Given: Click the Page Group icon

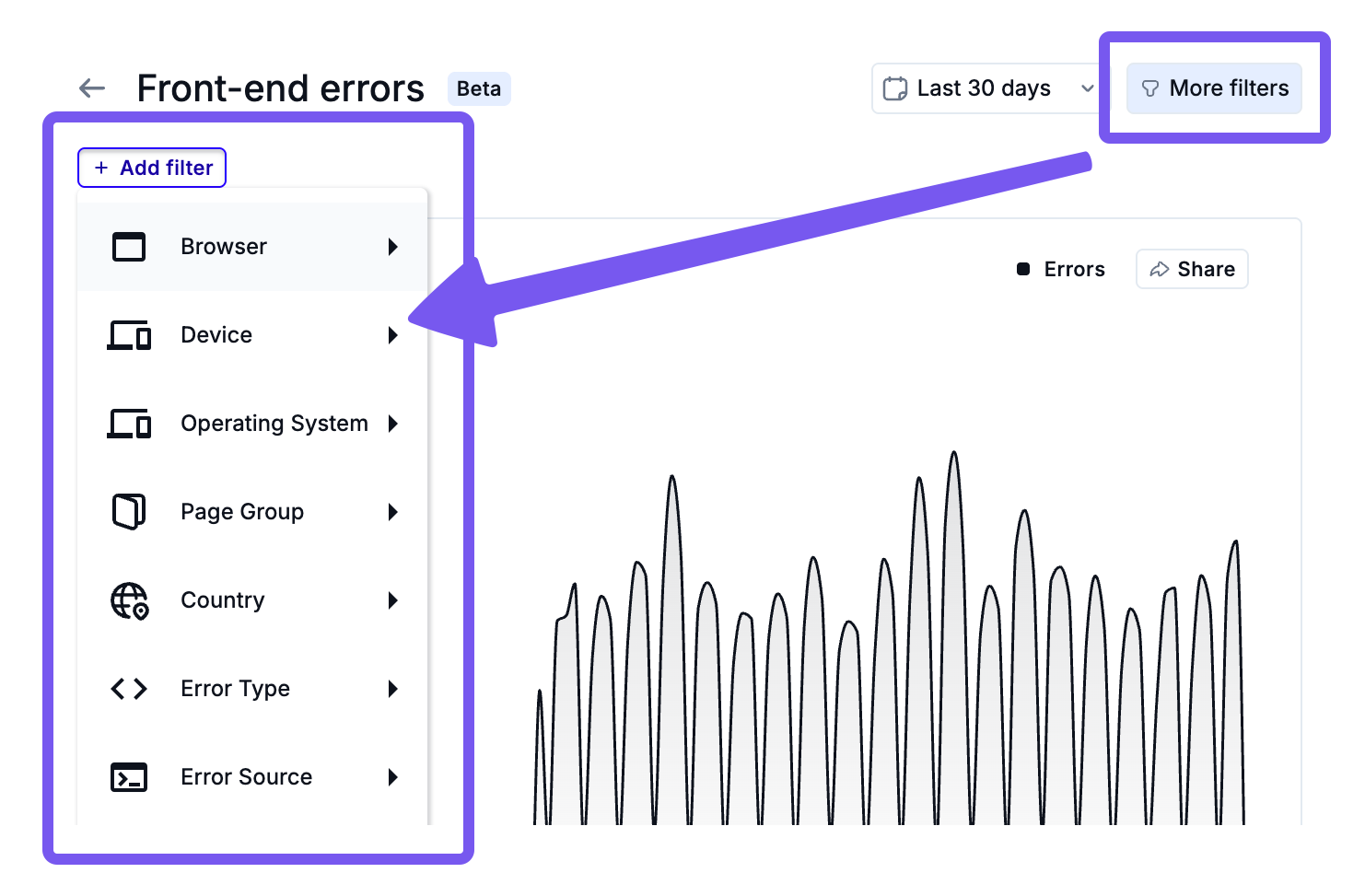Looking at the screenshot, I should (129, 512).
